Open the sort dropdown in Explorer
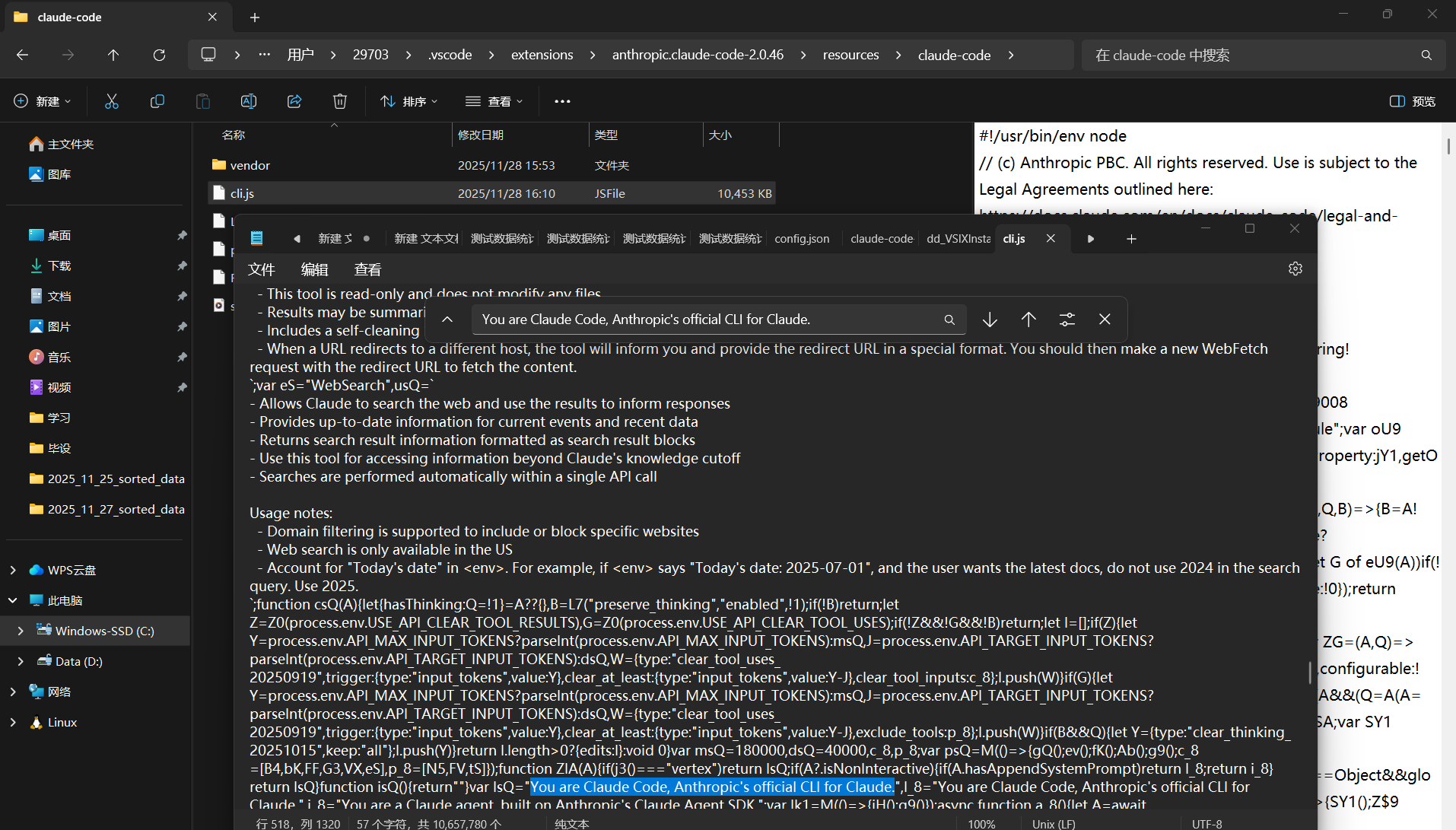Screen dimensions: 1456x830 pos(409,101)
